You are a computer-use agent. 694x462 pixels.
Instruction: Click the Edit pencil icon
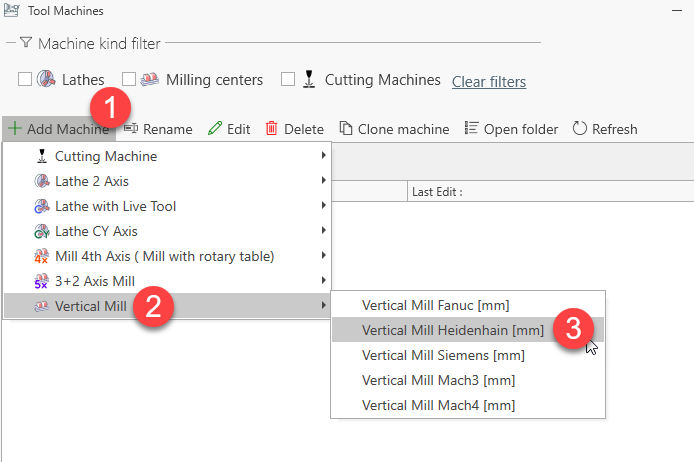coord(215,129)
